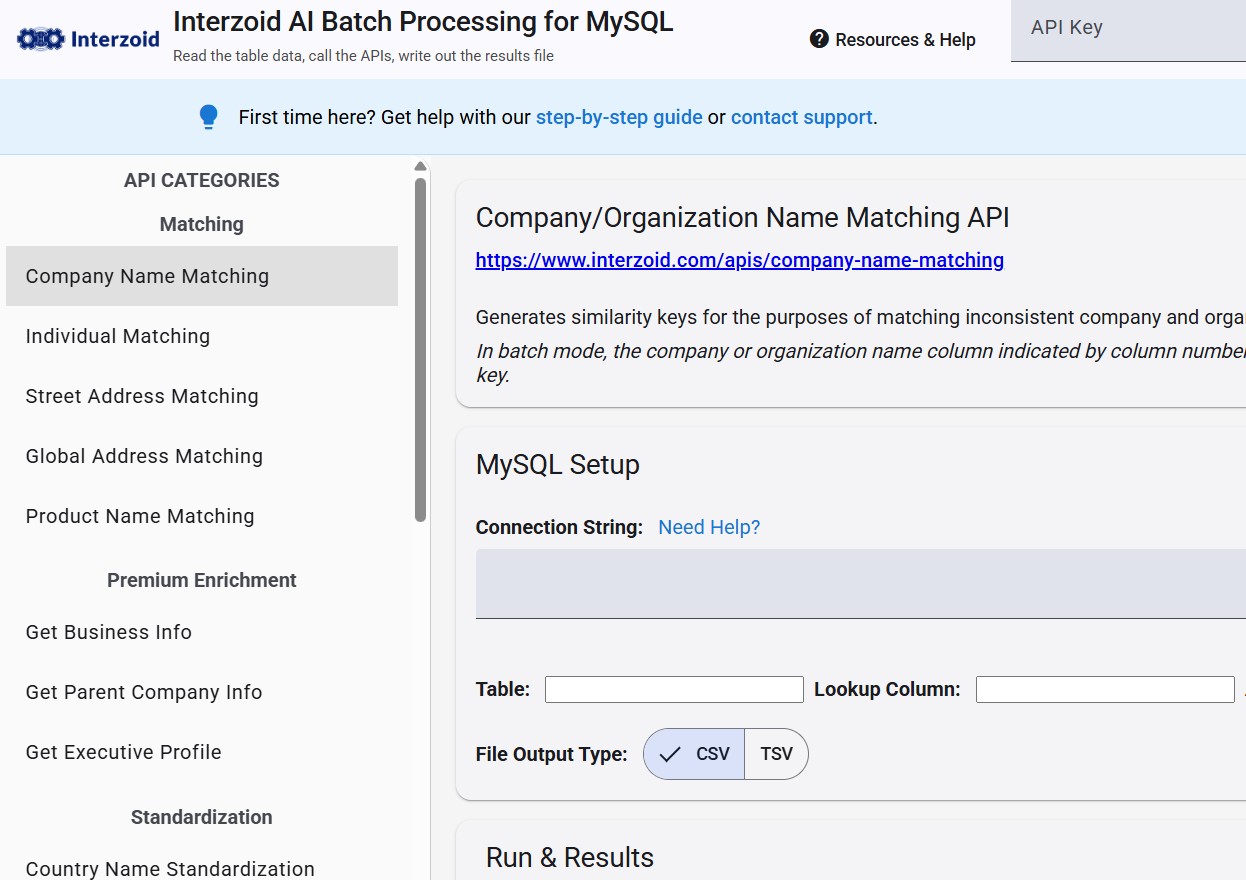Open Get Parent Company Info
This screenshot has width=1246, height=880.
(202, 692)
